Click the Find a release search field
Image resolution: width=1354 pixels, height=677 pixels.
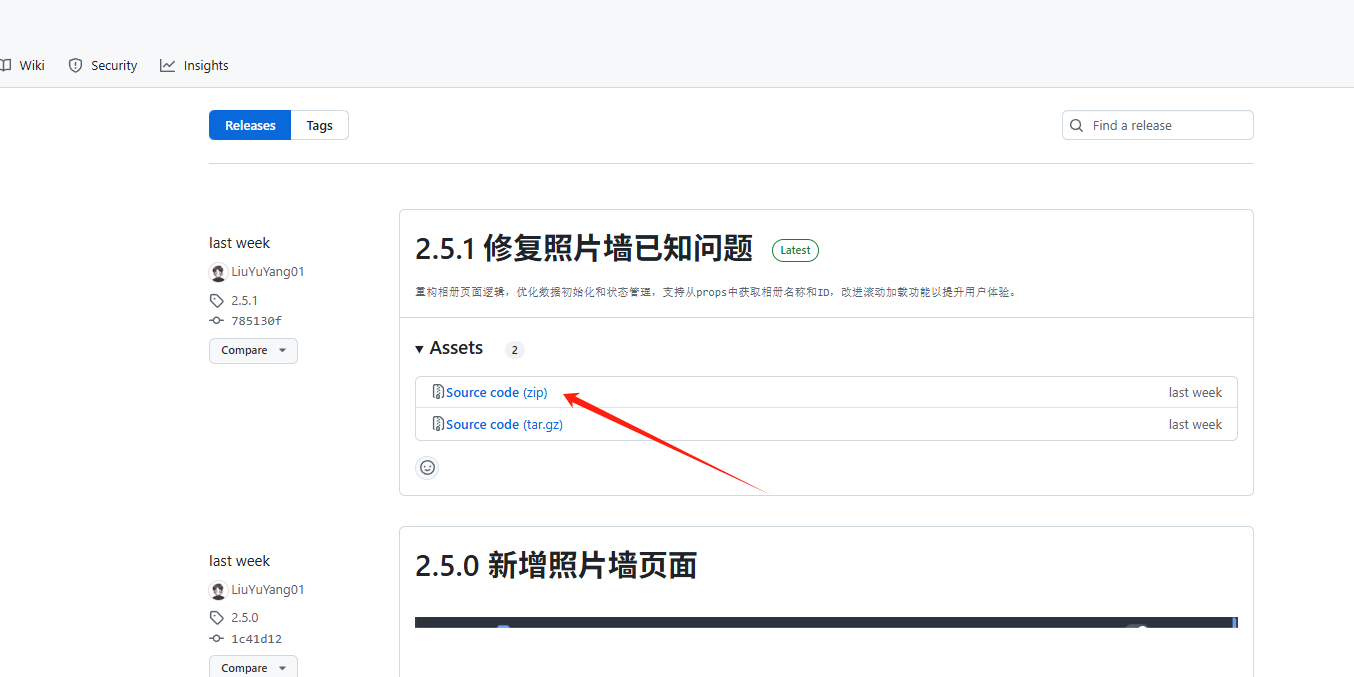pyautogui.click(x=1165, y=125)
